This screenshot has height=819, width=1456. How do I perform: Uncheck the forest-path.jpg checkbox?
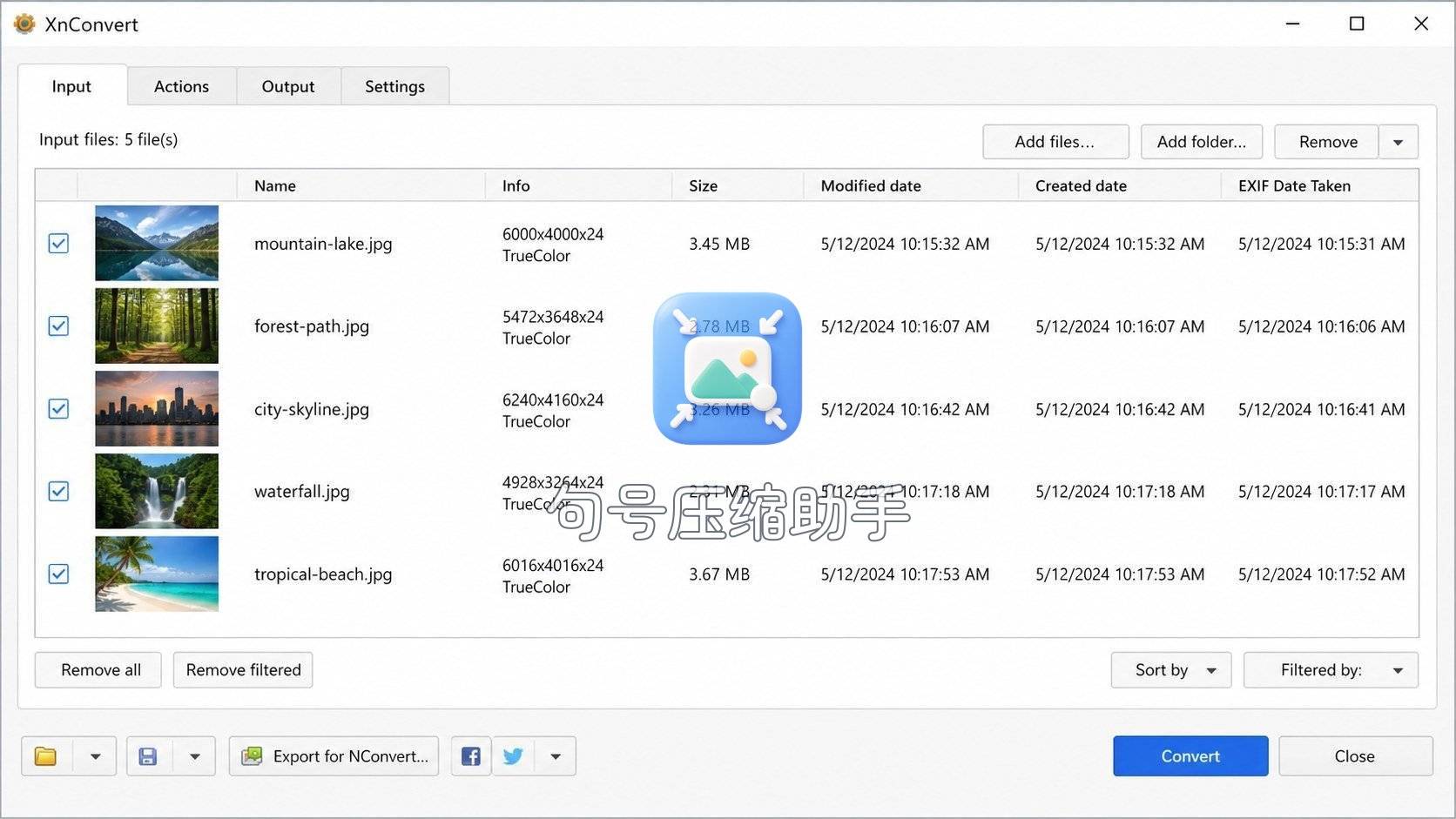coord(58,326)
